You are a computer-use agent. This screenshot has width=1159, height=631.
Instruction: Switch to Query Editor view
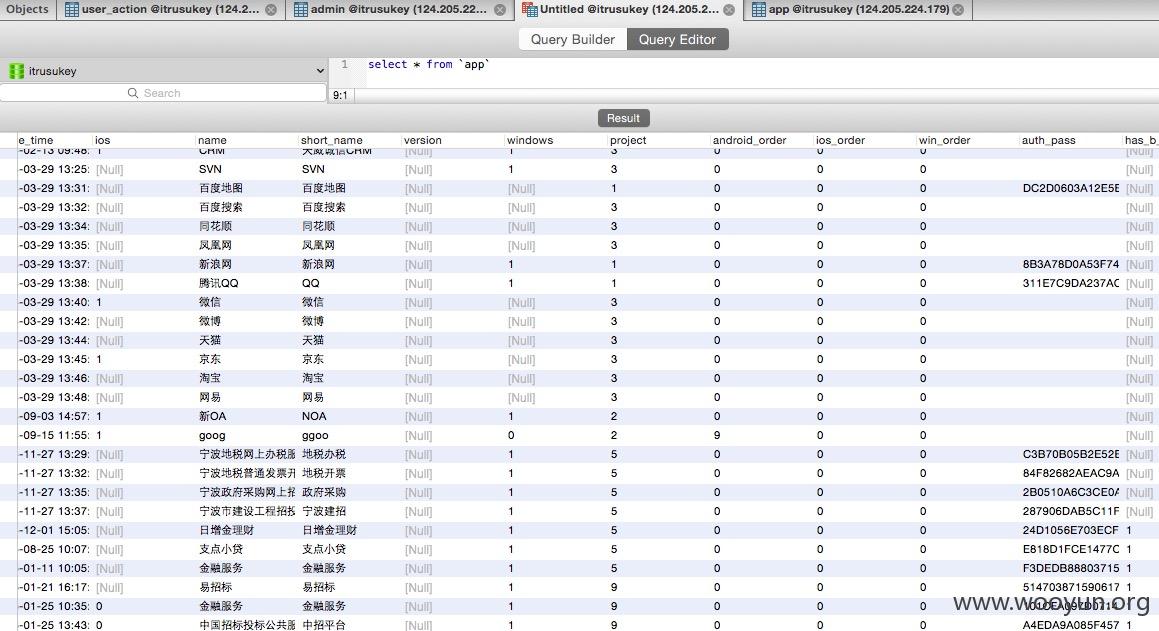pyautogui.click(x=677, y=39)
